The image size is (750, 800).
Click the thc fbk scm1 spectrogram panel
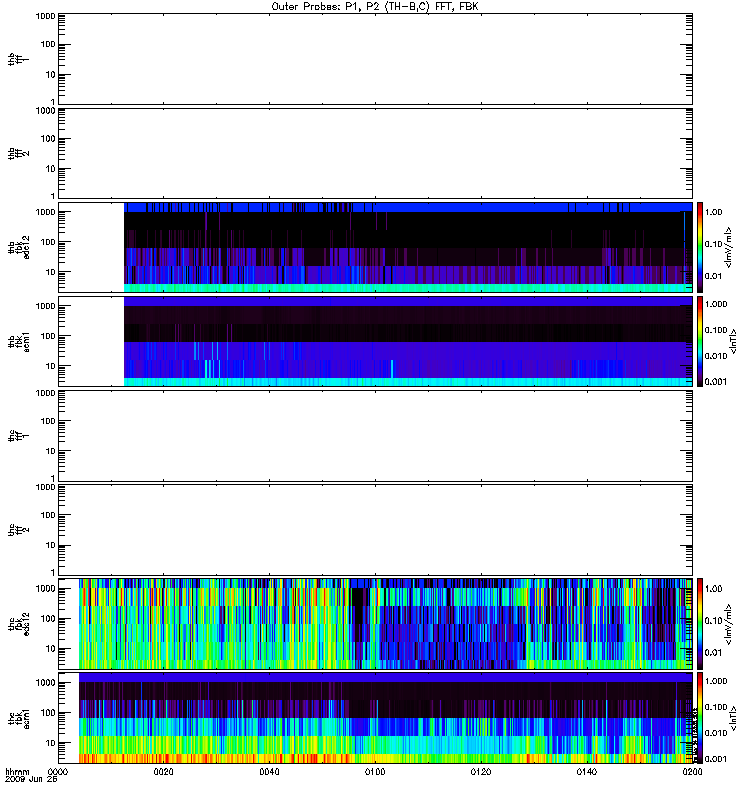click(x=375, y=718)
